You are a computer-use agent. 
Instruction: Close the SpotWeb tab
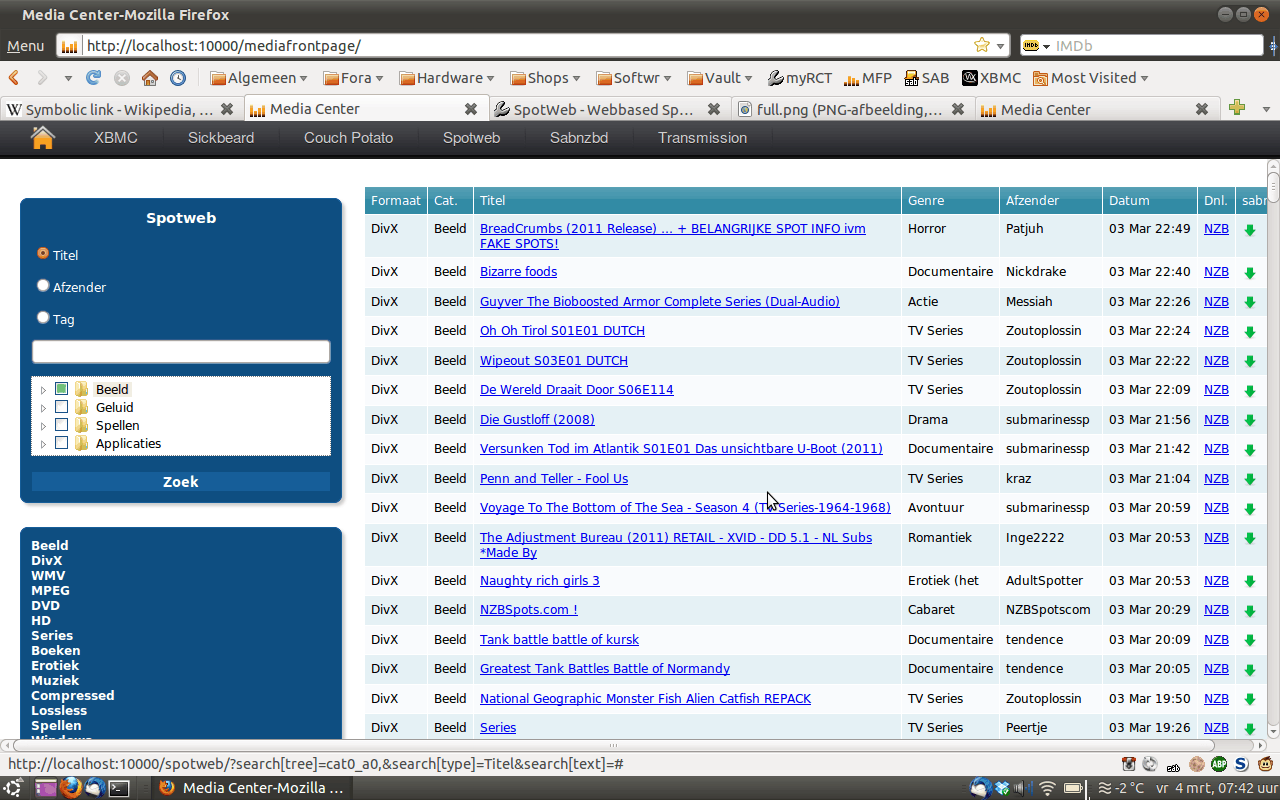[x=714, y=109]
